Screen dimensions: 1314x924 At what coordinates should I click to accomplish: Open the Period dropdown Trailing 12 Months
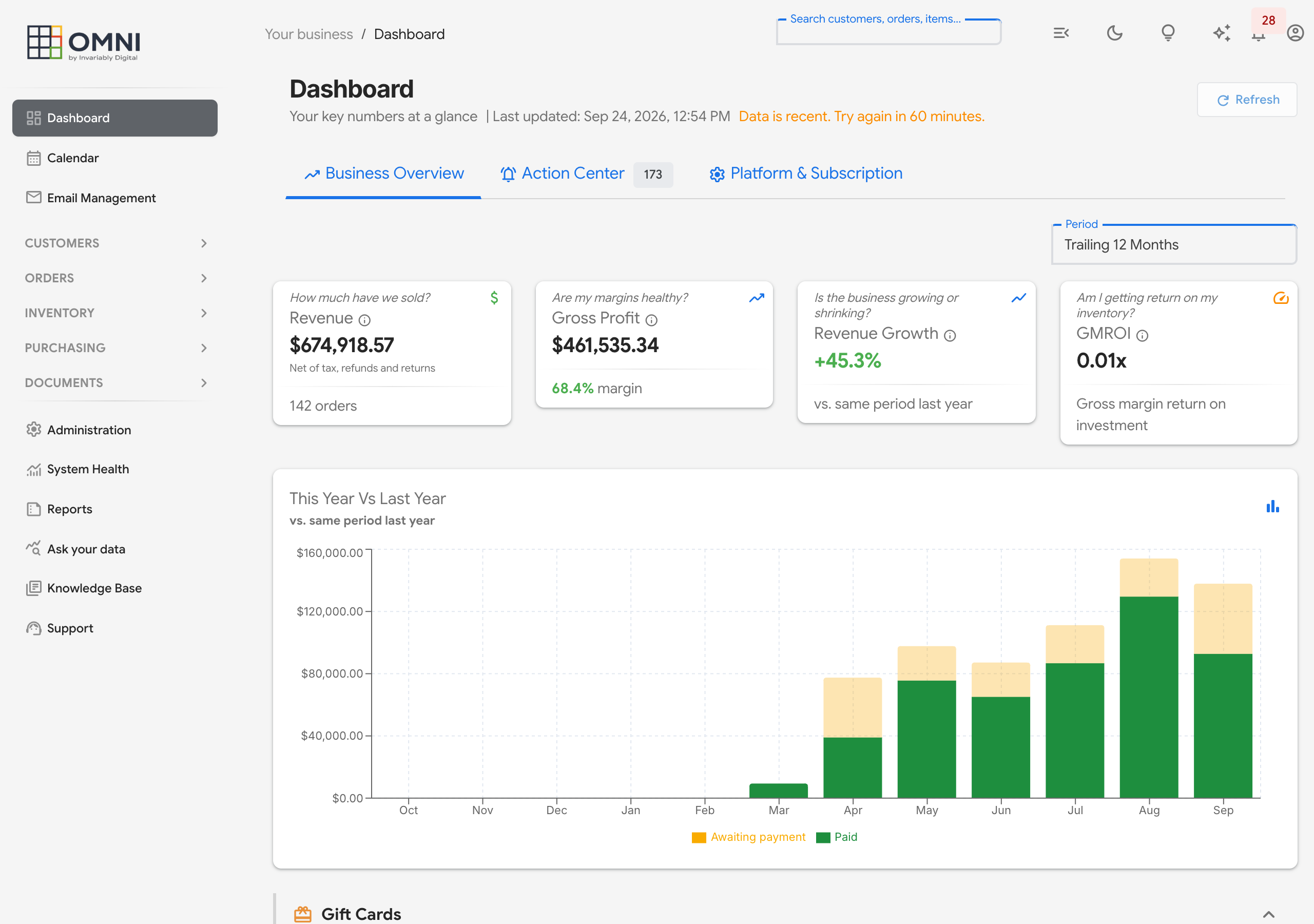pos(1174,244)
